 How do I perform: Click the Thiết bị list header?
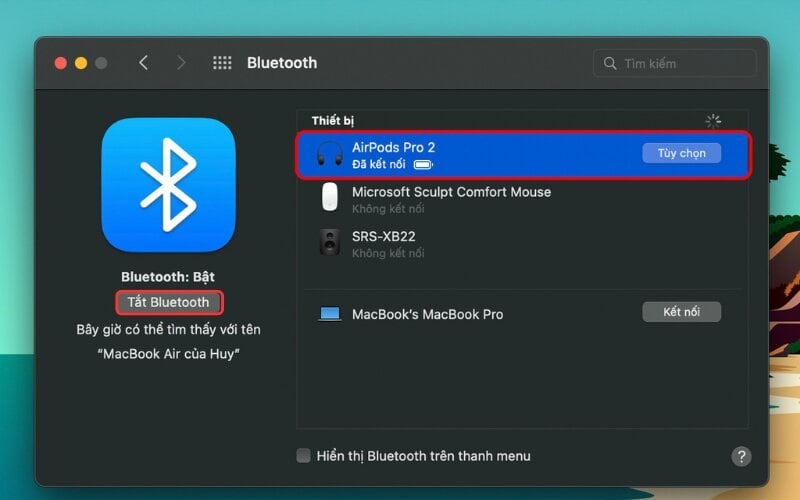point(333,121)
